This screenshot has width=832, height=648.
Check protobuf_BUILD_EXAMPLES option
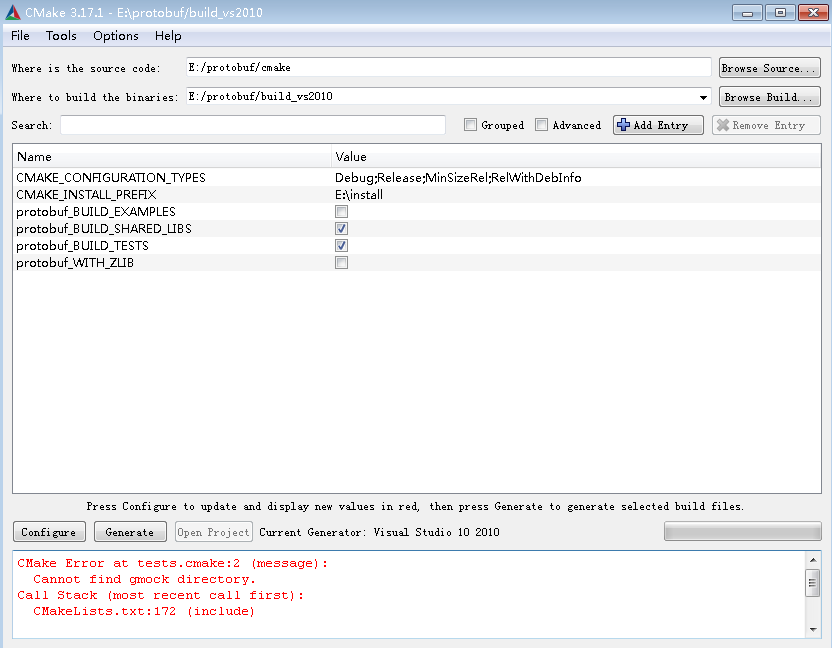click(341, 212)
